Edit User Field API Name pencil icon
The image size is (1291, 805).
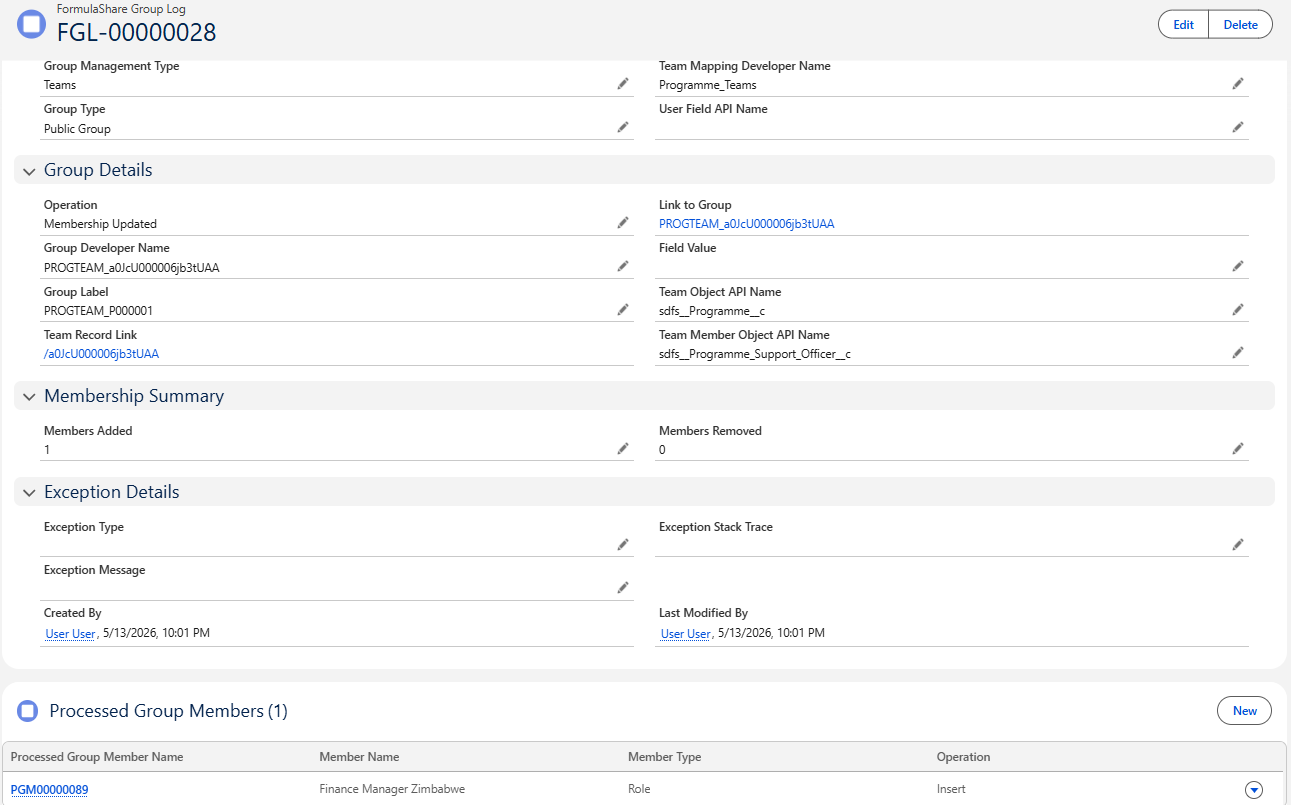point(1238,127)
